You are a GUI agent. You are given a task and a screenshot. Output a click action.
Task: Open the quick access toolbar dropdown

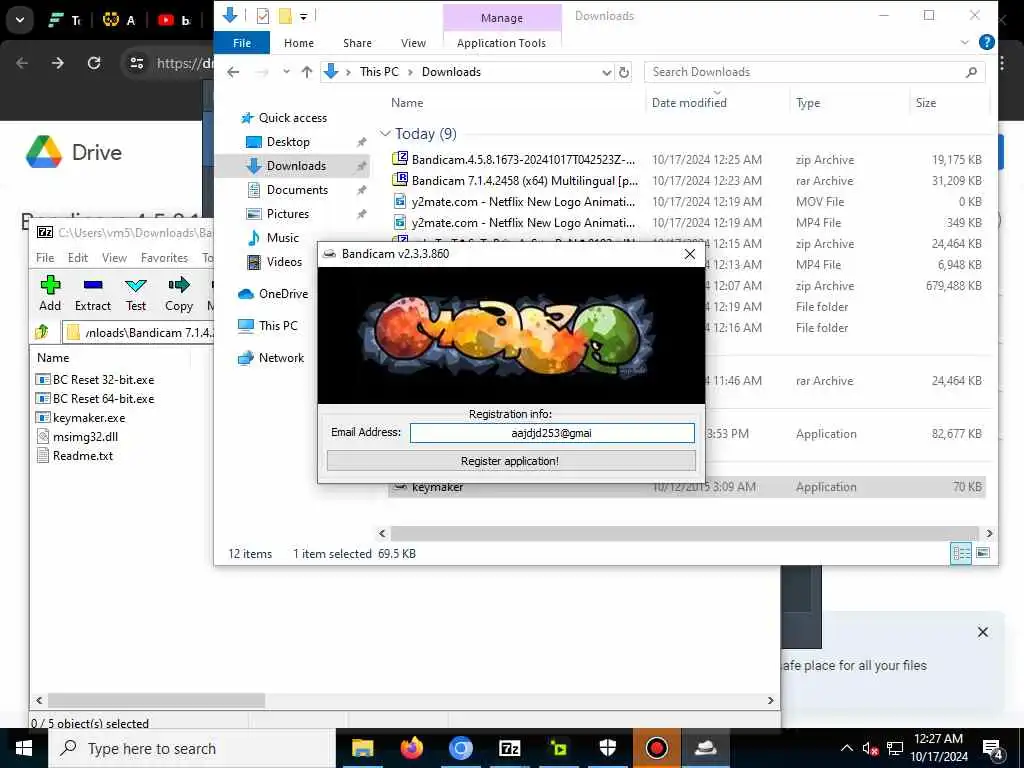click(304, 16)
